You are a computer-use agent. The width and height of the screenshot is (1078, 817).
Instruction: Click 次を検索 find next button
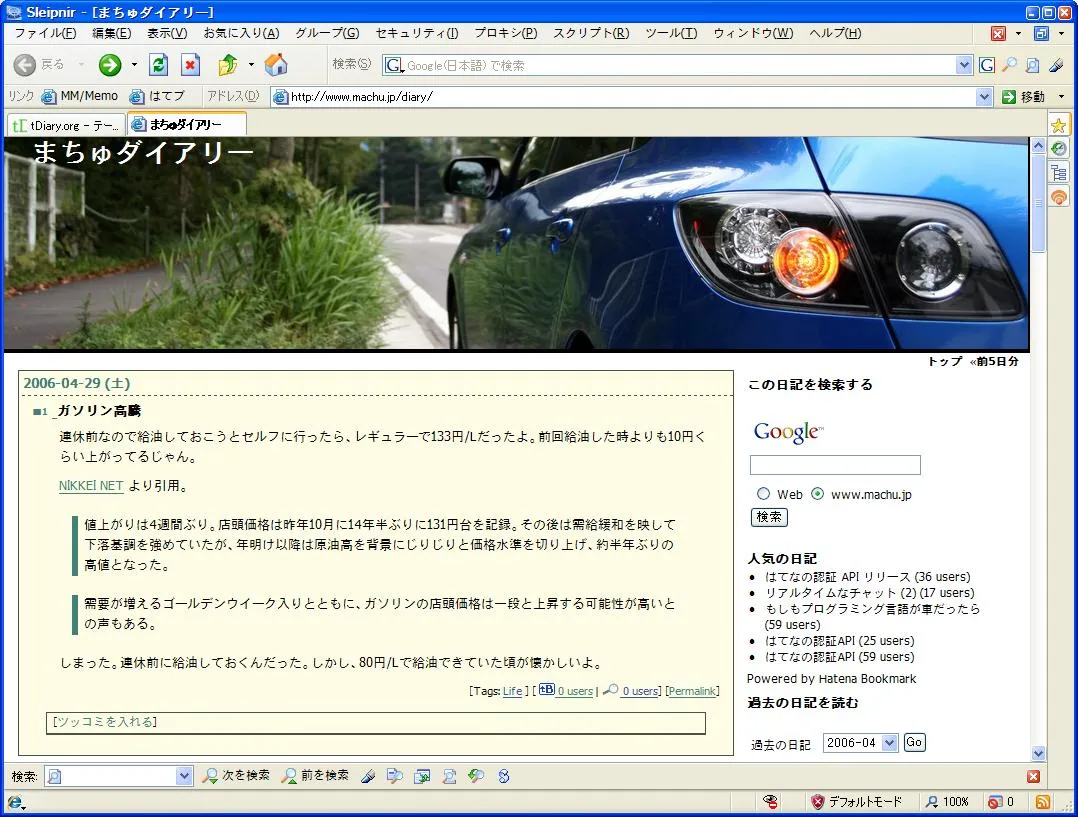(x=236, y=775)
